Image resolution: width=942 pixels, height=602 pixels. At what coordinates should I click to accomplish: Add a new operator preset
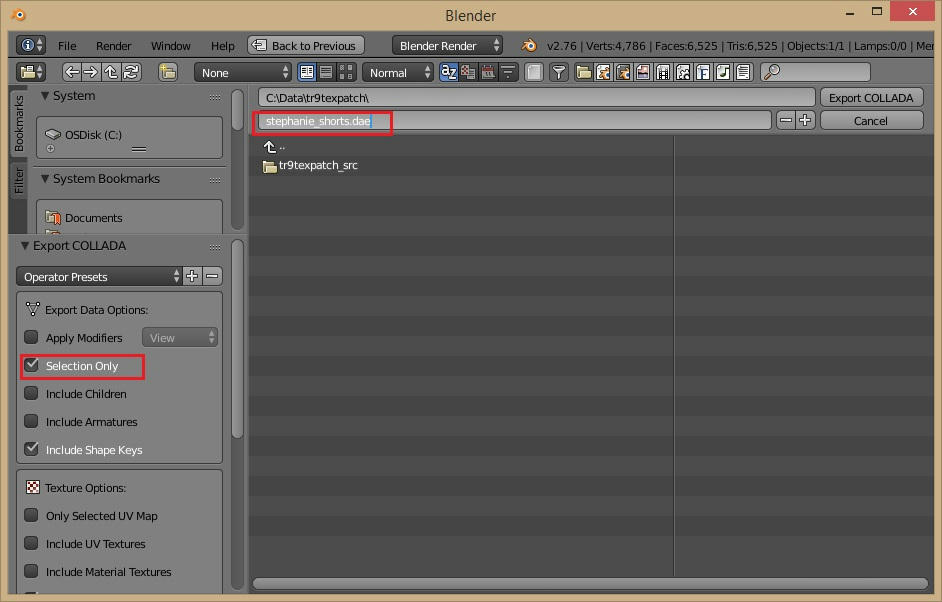click(x=192, y=276)
